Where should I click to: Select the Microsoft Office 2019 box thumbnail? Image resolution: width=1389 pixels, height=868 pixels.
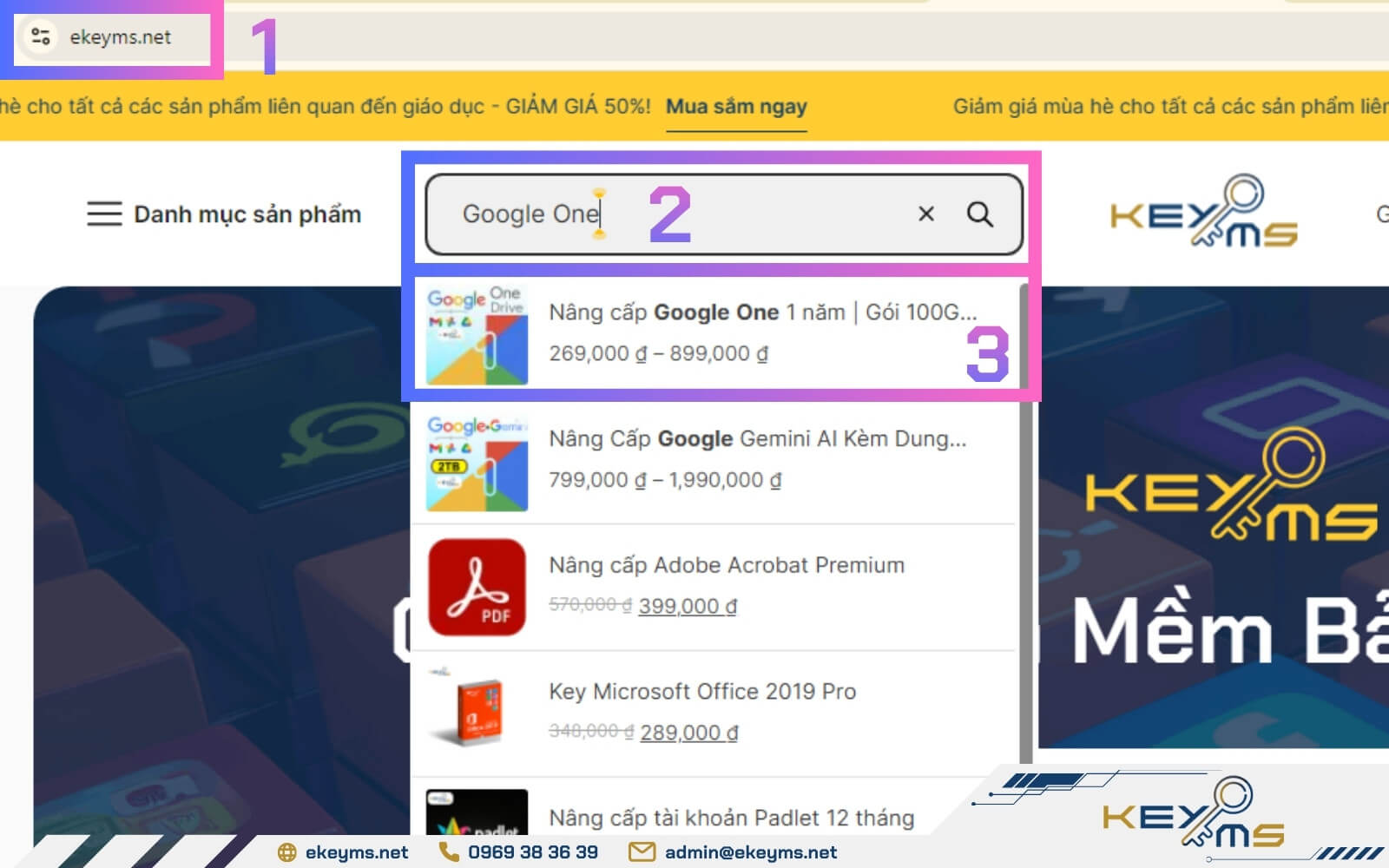(476, 710)
